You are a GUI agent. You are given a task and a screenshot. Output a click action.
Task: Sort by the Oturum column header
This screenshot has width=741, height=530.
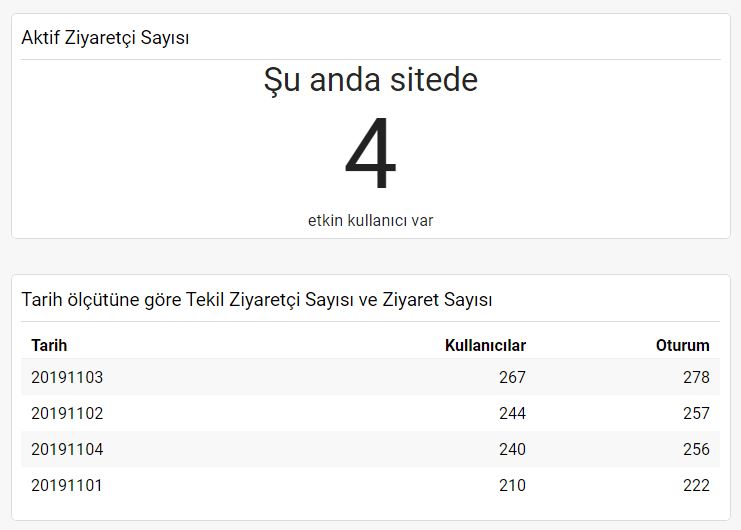point(682,345)
